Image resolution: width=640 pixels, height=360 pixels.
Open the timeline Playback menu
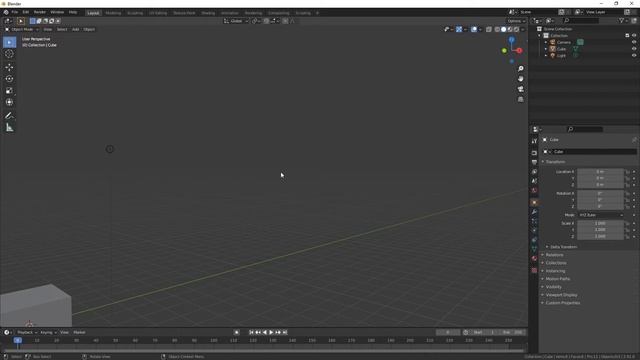[x=27, y=333]
